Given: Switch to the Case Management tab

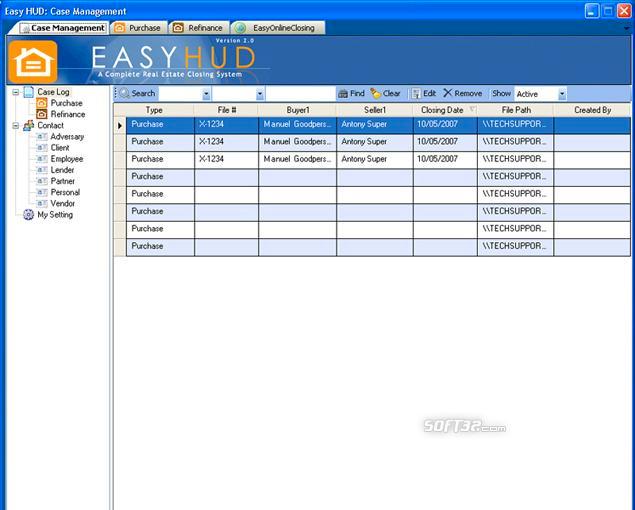Looking at the screenshot, I should click(64, 28).
